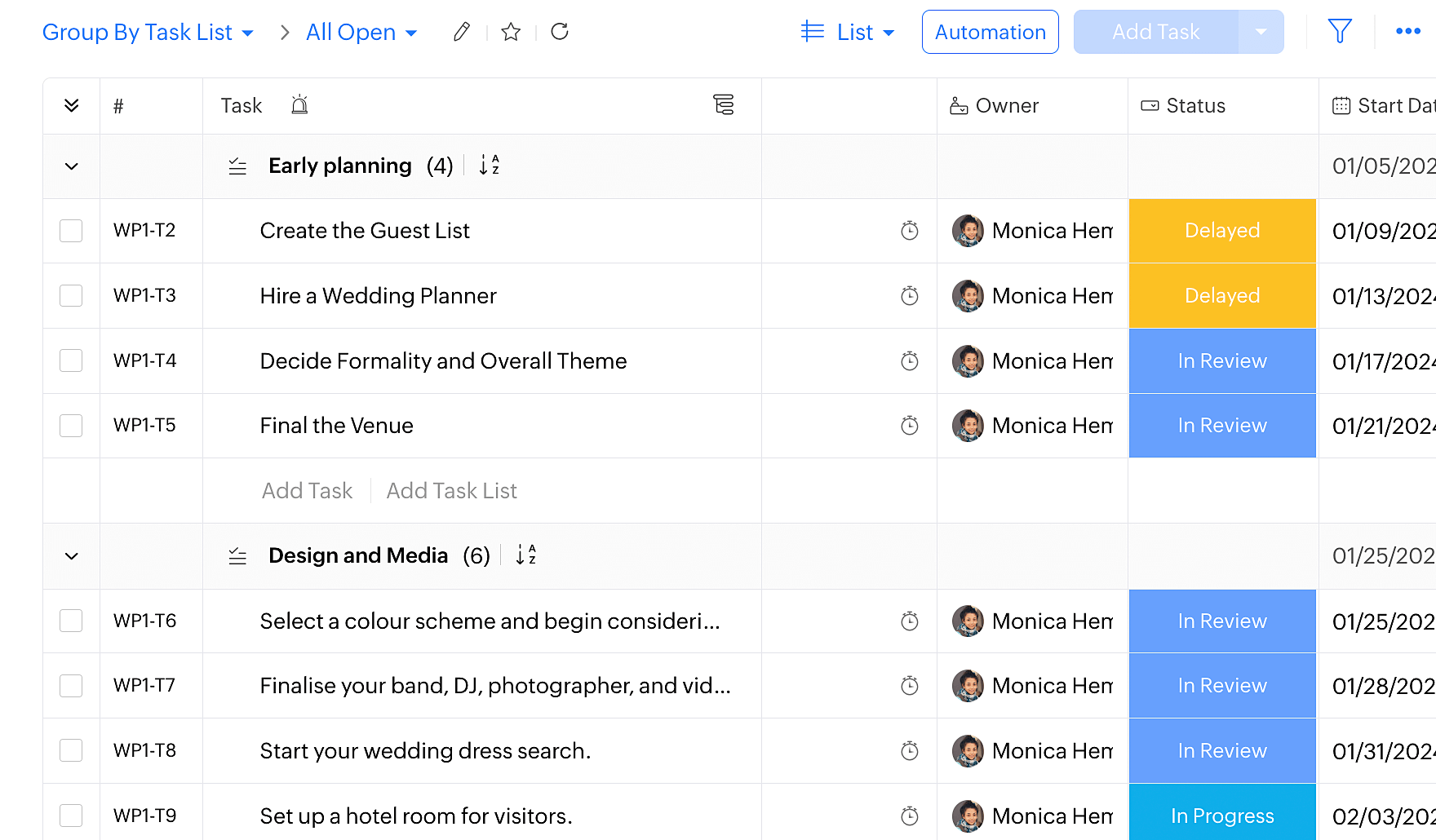This screenshot has height=840, width=1436.
Task: Collapse the Early planning task list
Action: 72,166
